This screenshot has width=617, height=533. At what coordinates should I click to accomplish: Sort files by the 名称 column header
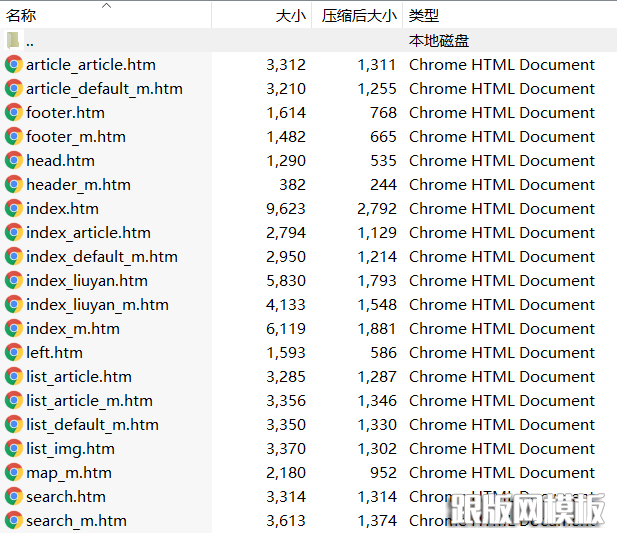click(x=22, y=16)
